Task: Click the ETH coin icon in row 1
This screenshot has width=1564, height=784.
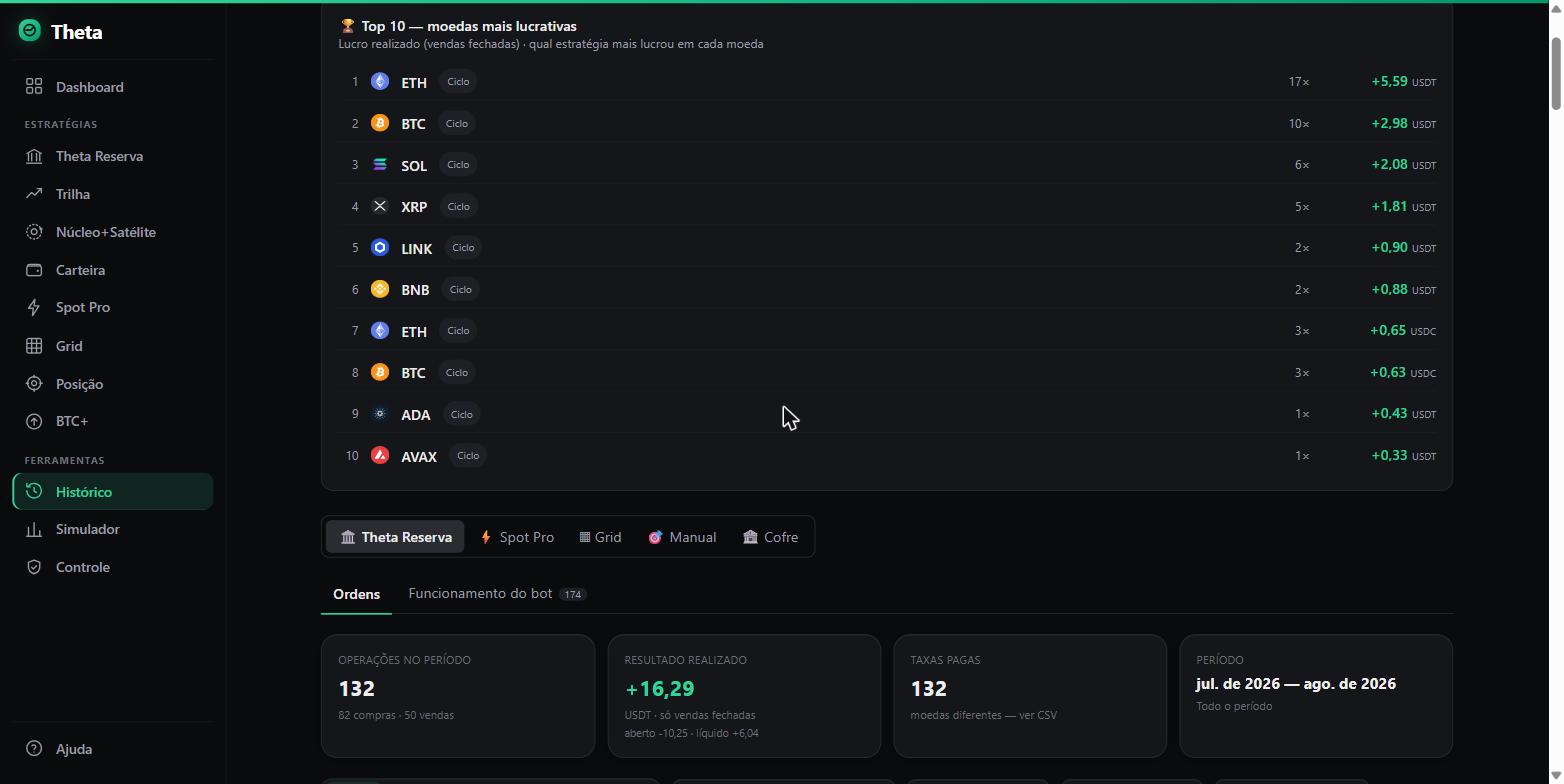Action: click(380, 82)
